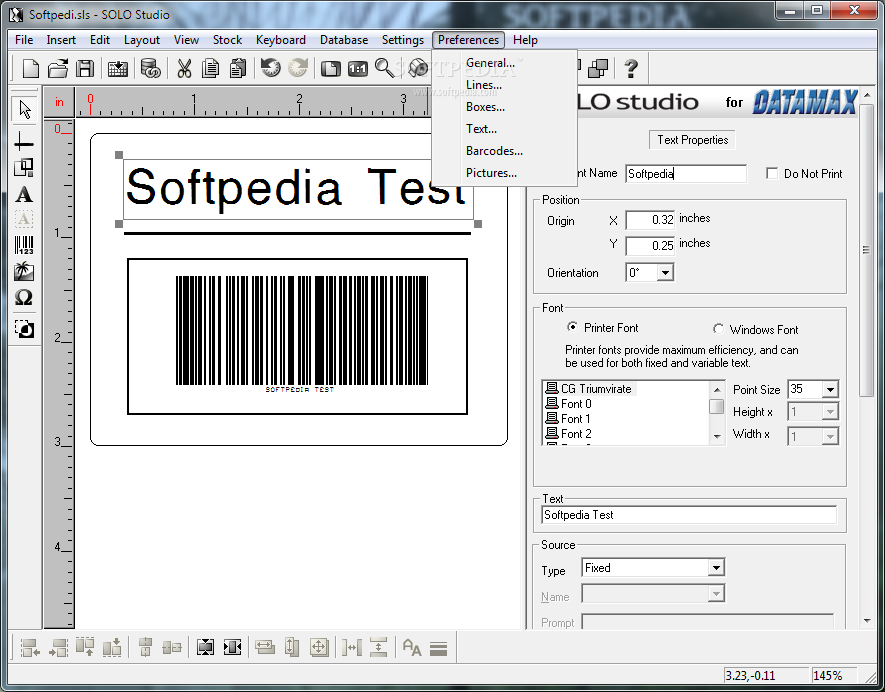Open the Database menu
Image resolution: width=885 pixels, height=692 pixels.
344,40
